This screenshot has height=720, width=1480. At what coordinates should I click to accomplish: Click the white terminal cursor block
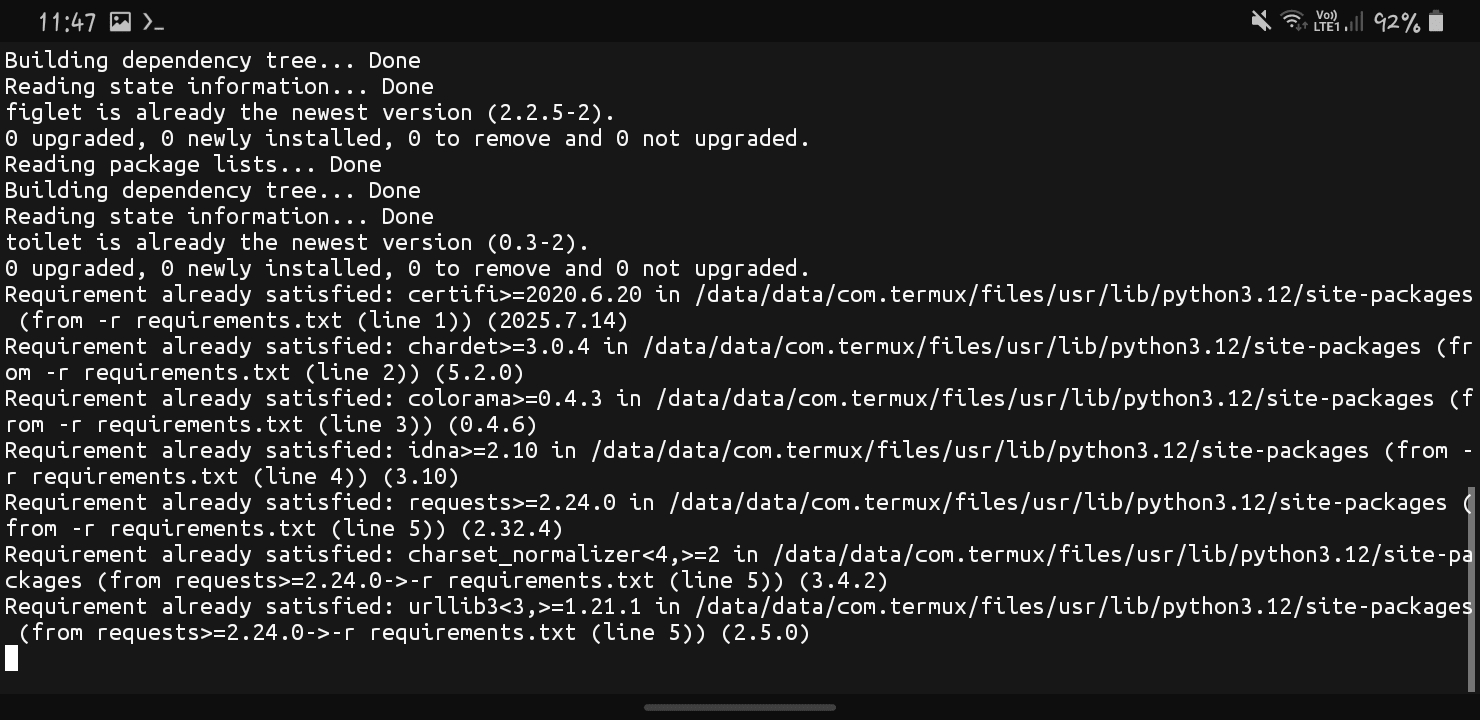12,658
